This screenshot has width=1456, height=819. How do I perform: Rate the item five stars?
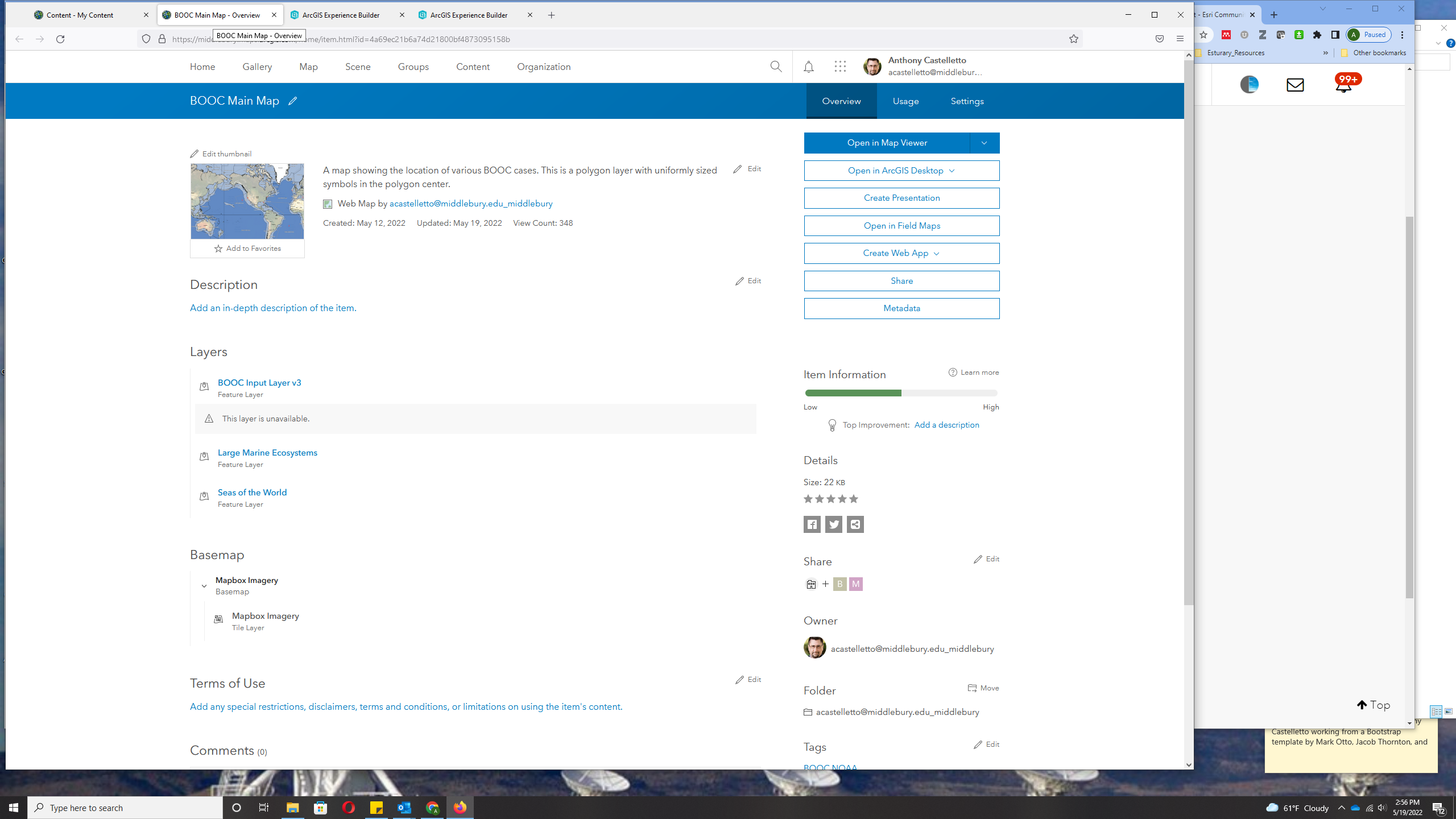853,499
